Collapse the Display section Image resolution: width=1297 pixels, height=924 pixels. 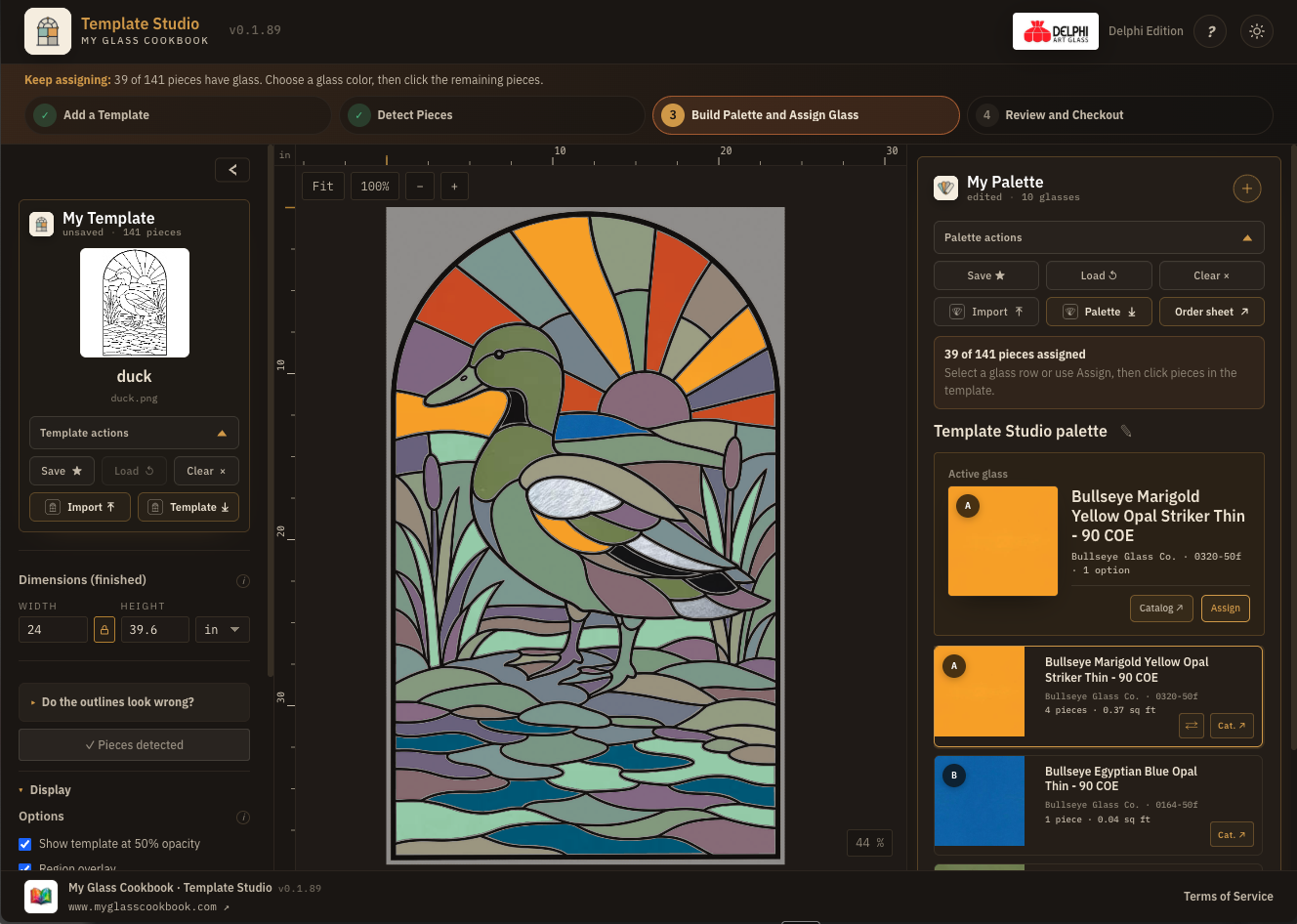(45, 790)
